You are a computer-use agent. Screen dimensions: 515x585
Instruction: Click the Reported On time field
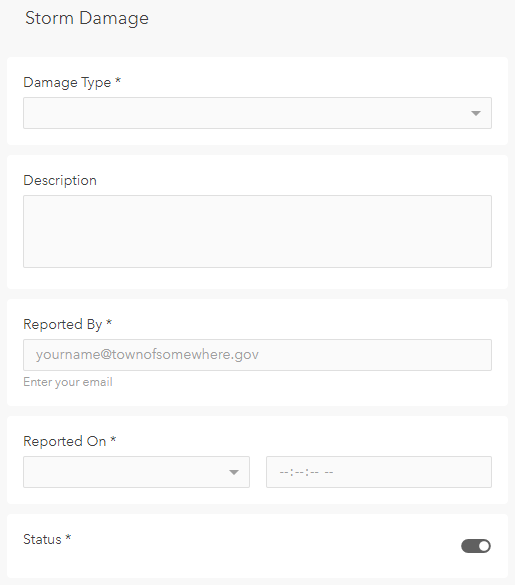pyautogui.click(x=379, y=472)
